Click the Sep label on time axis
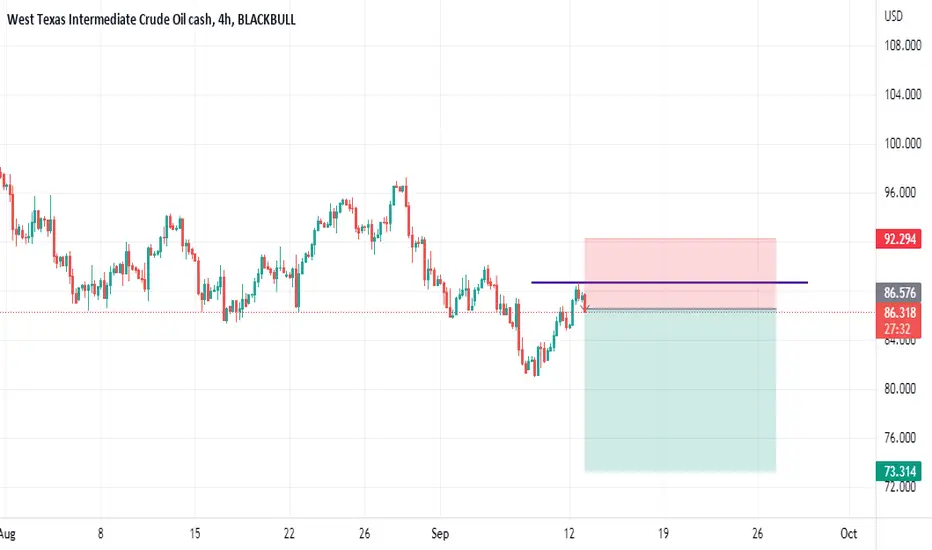The height and width of the screenshot is (550, 932). click(x=440, y=533)
